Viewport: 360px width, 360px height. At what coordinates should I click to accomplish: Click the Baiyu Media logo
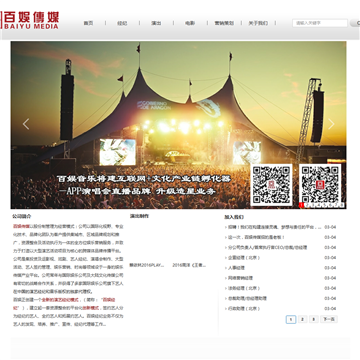[x=30, y=20]
